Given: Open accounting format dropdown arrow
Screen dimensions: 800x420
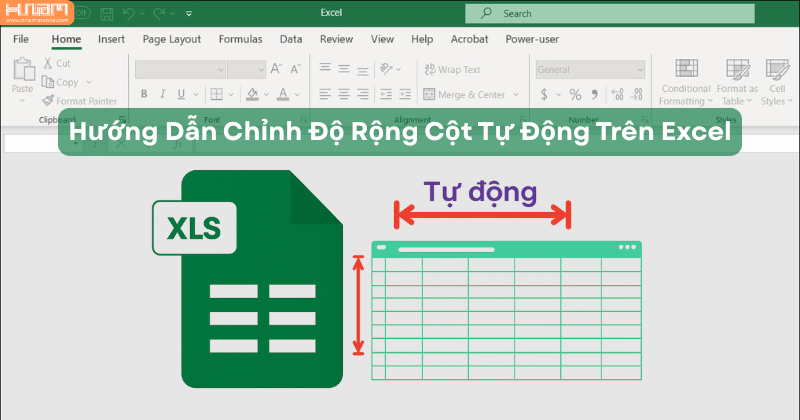Looking at the screenshot, I should pos(558,95).
